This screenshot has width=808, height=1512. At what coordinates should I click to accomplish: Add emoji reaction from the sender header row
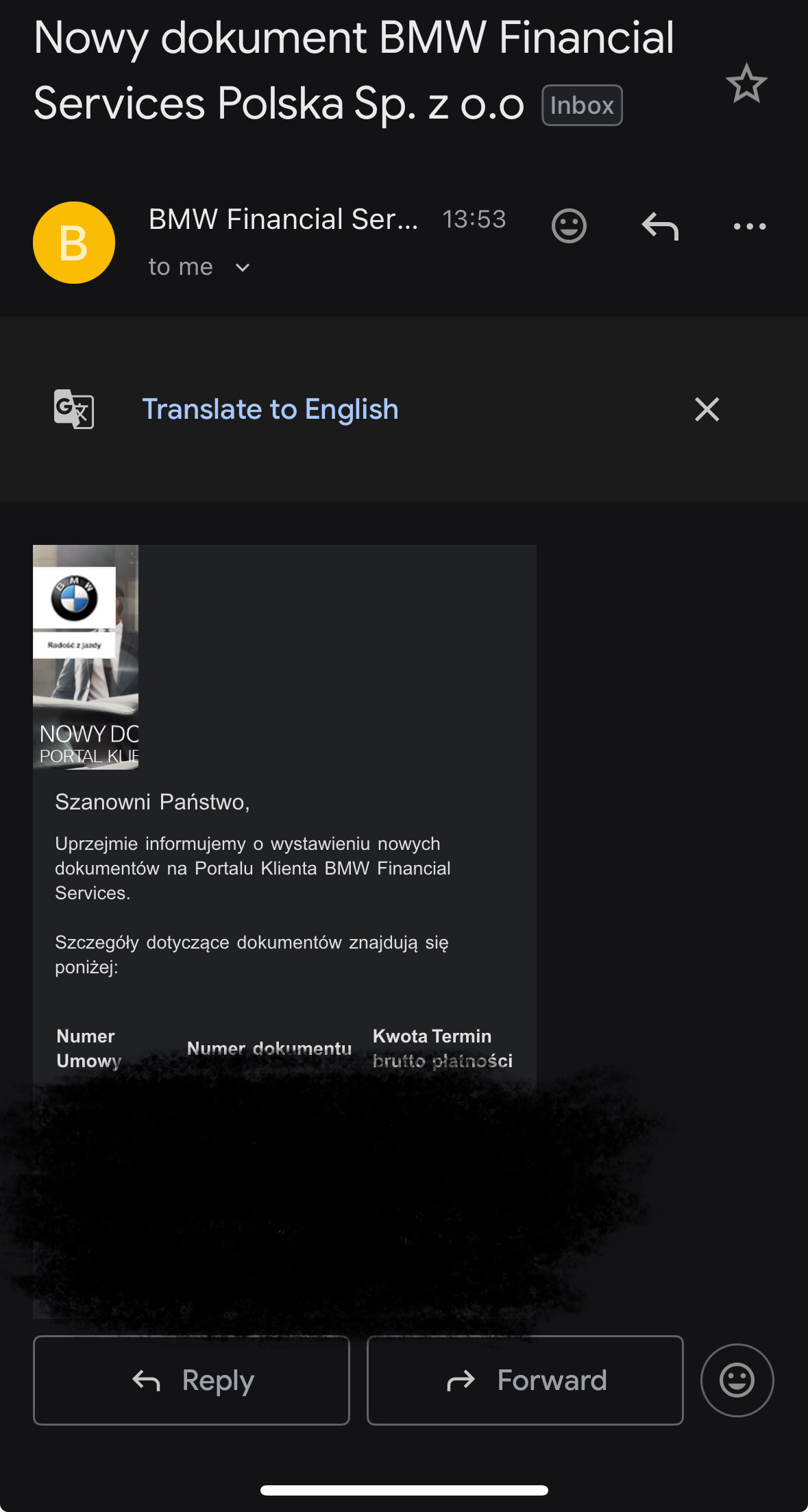coord(569,225)
